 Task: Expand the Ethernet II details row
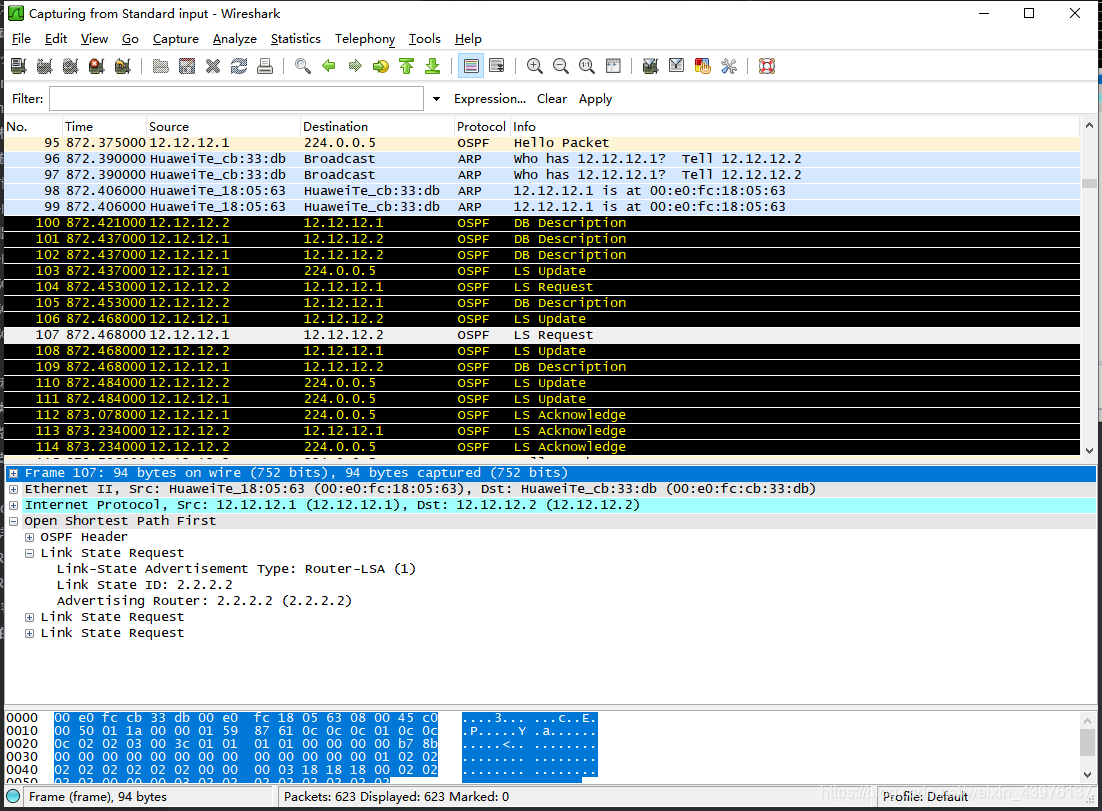coord(13,489)
